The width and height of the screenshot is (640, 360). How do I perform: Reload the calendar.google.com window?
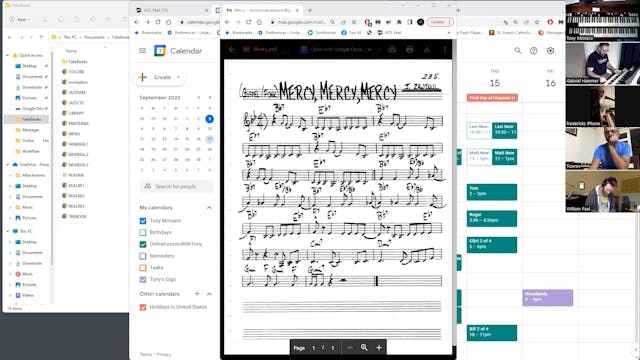tap(158, 22)
